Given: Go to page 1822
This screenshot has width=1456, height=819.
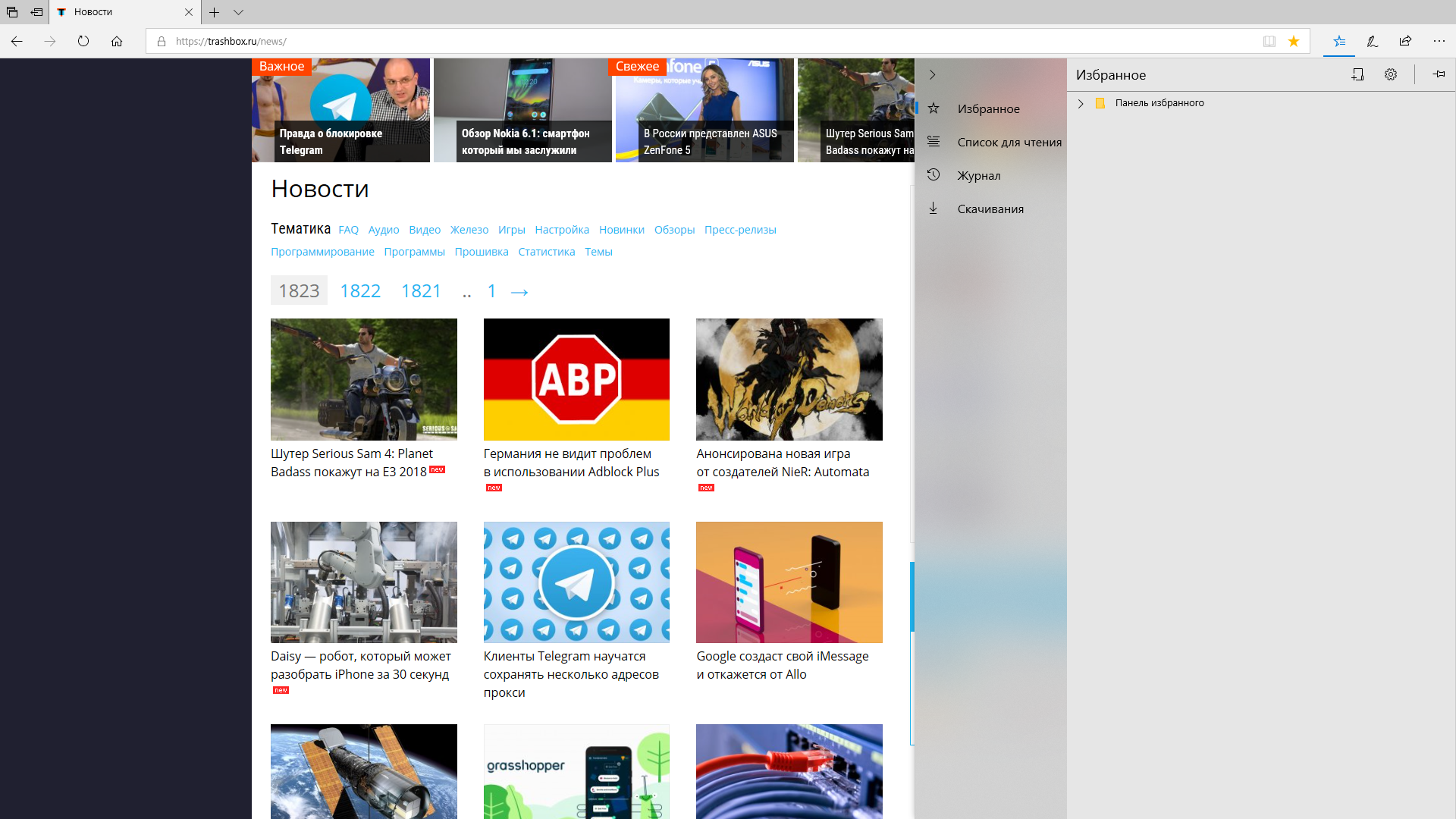Looking at the screenshot, I should [360, 290].
